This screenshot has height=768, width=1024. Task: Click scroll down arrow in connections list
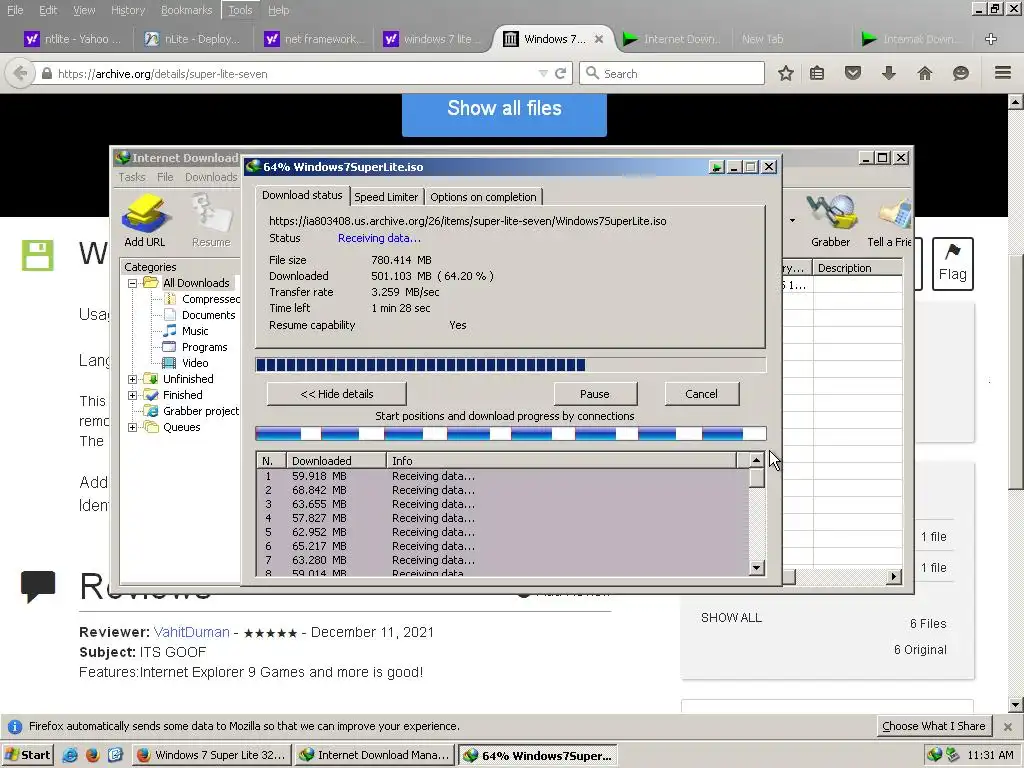click(x=756, y=568)
